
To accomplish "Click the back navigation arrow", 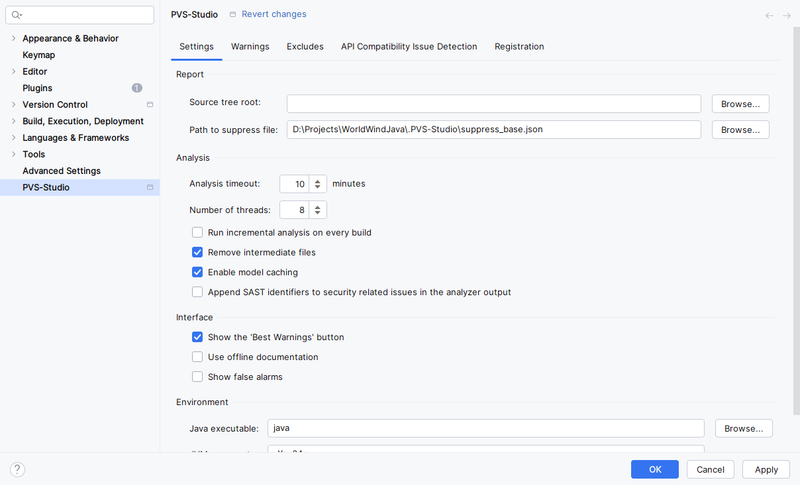I will pyautogui.click(x=769, y=15).
